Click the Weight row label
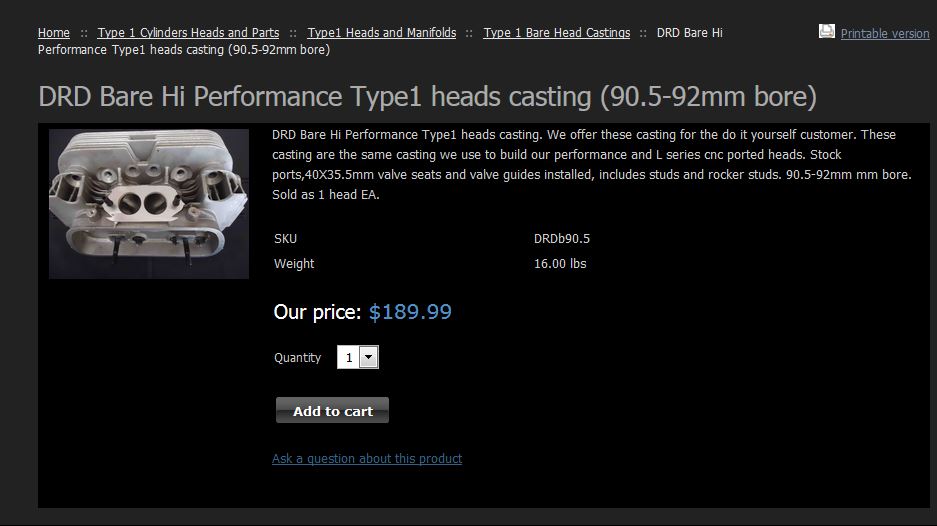 tap(294, 264)
